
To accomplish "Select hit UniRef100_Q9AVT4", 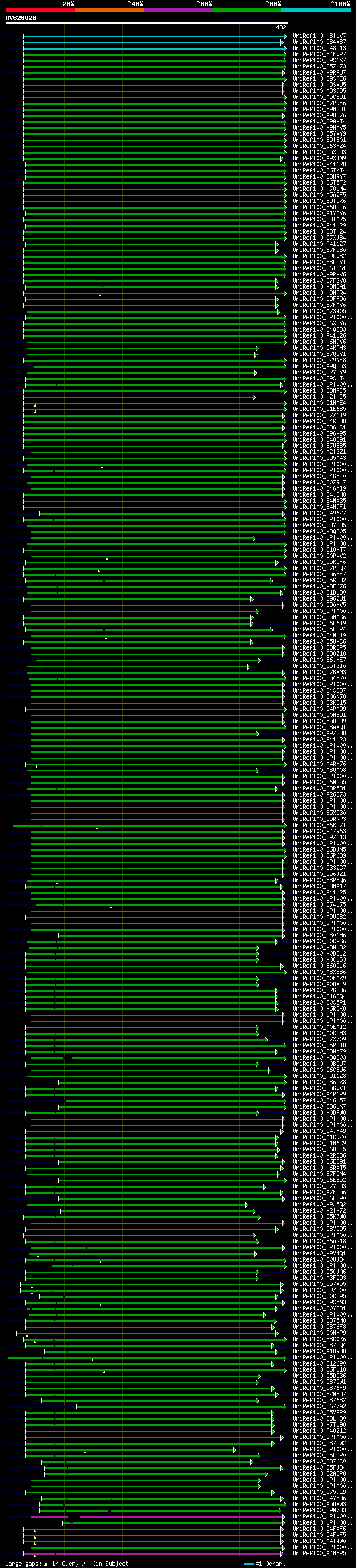I will pyautogui.click(x=319, y=122).
